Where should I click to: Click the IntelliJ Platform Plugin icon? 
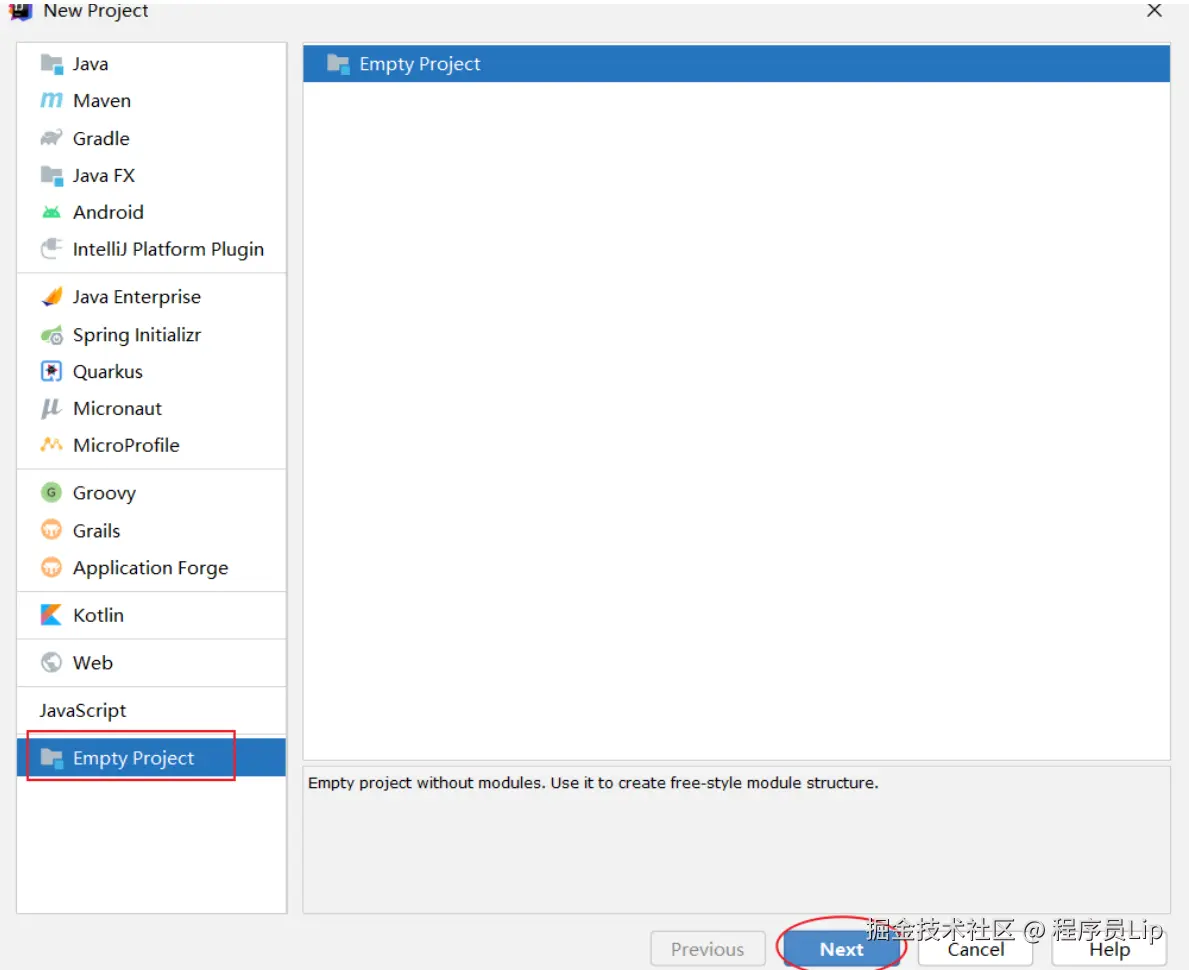(52, 249)
